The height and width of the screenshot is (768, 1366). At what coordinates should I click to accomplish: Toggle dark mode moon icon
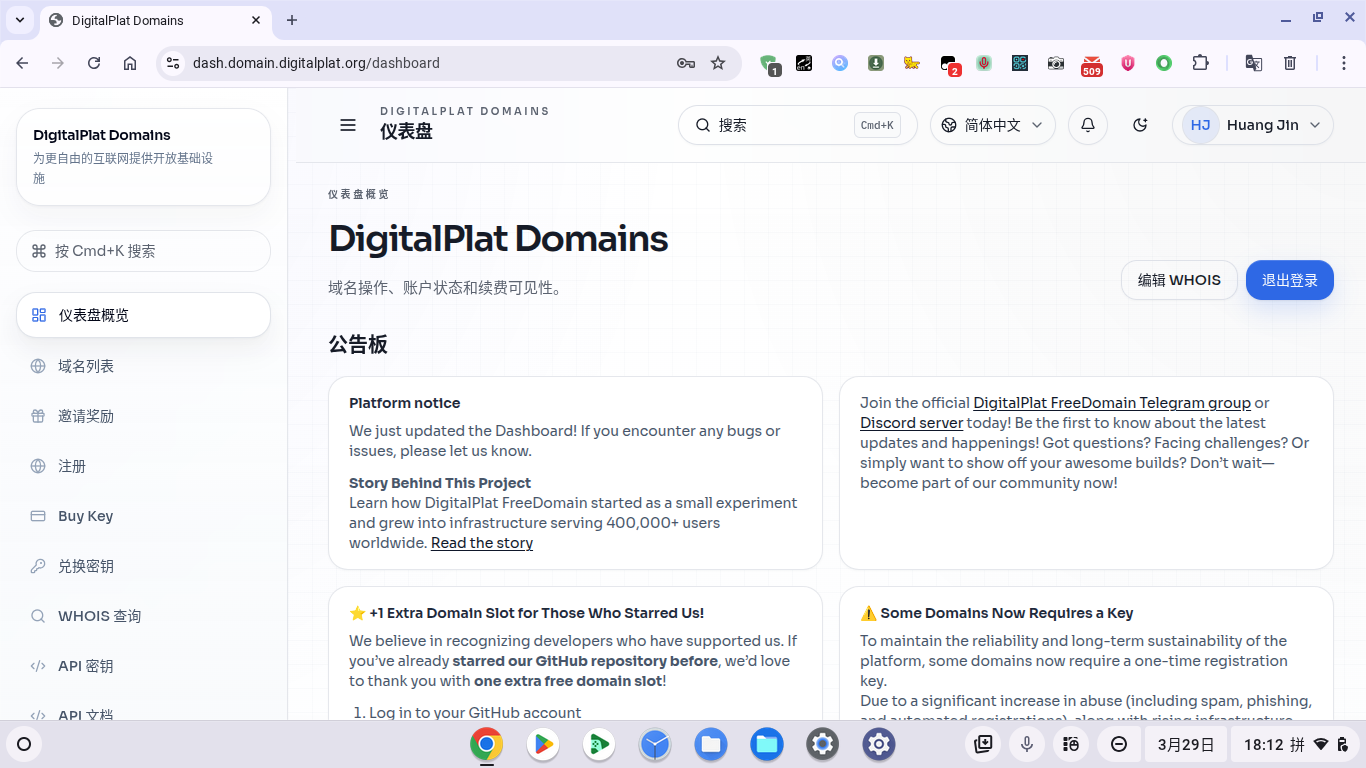[1140, 125]
